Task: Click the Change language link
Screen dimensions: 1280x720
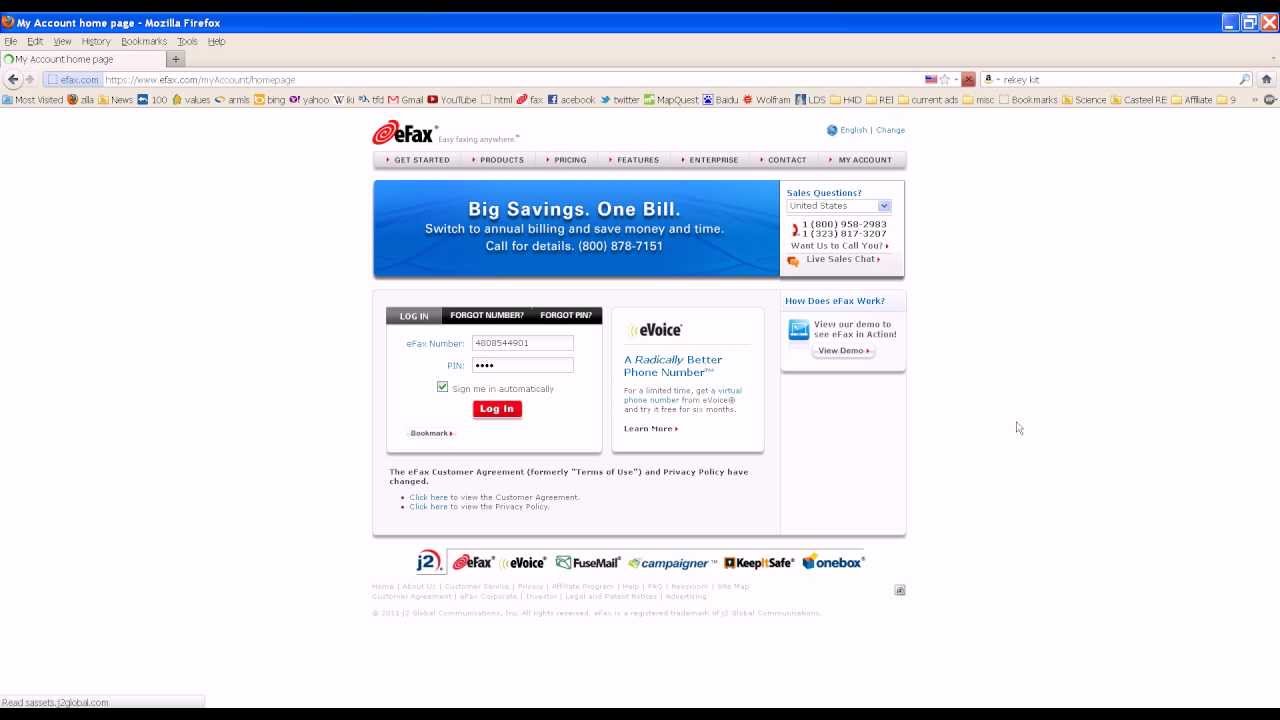Action: (890, 130)
